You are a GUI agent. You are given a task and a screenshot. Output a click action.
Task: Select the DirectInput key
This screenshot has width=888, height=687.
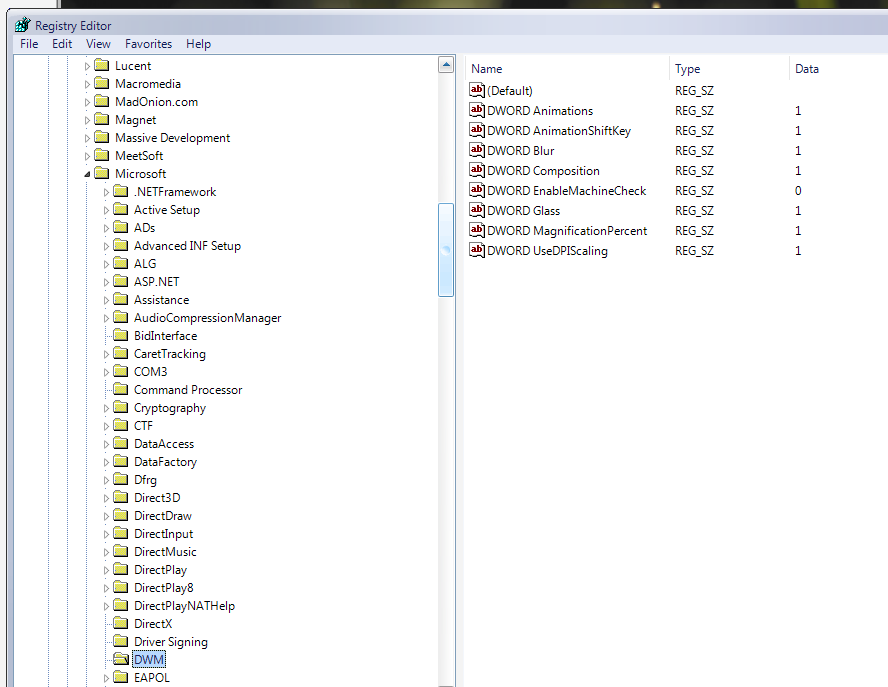click(163, 534)
